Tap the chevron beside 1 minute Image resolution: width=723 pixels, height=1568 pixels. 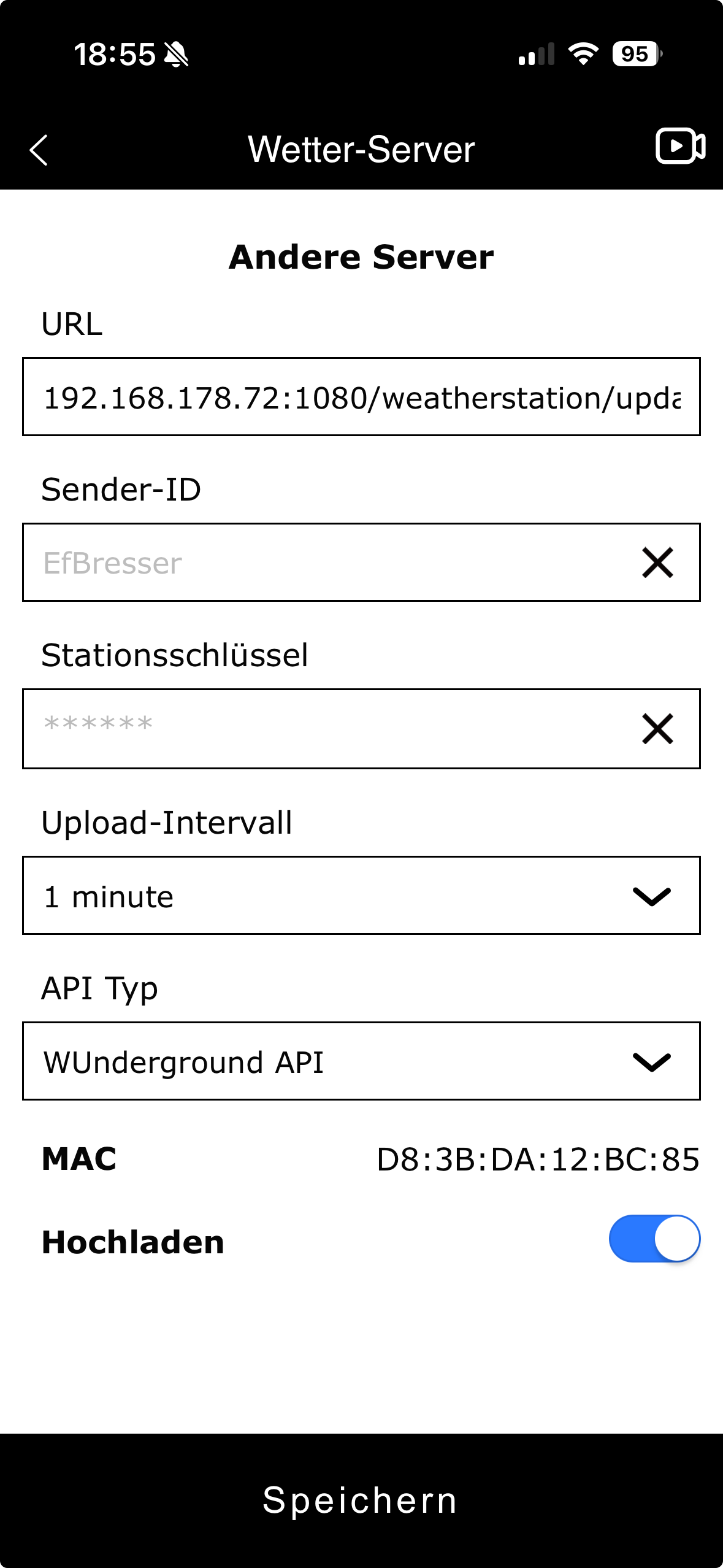click(651, 896)
